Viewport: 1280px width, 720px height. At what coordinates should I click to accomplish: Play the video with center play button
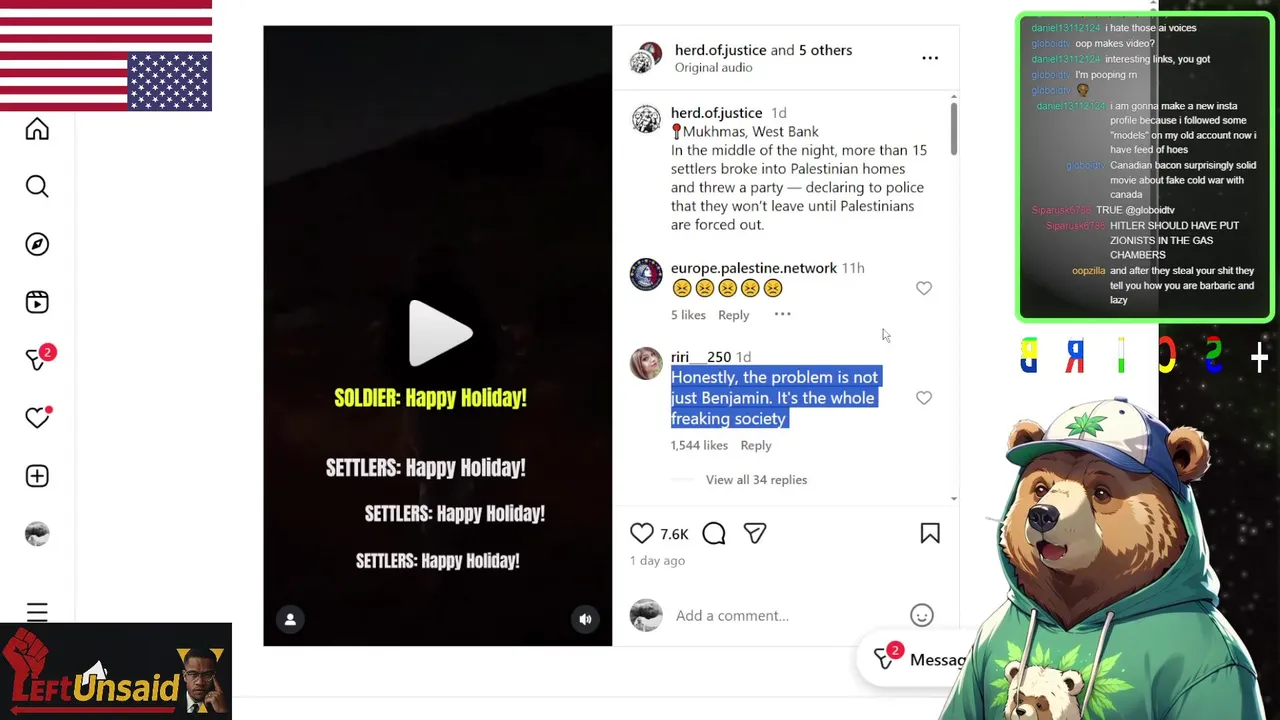(439, 334)
